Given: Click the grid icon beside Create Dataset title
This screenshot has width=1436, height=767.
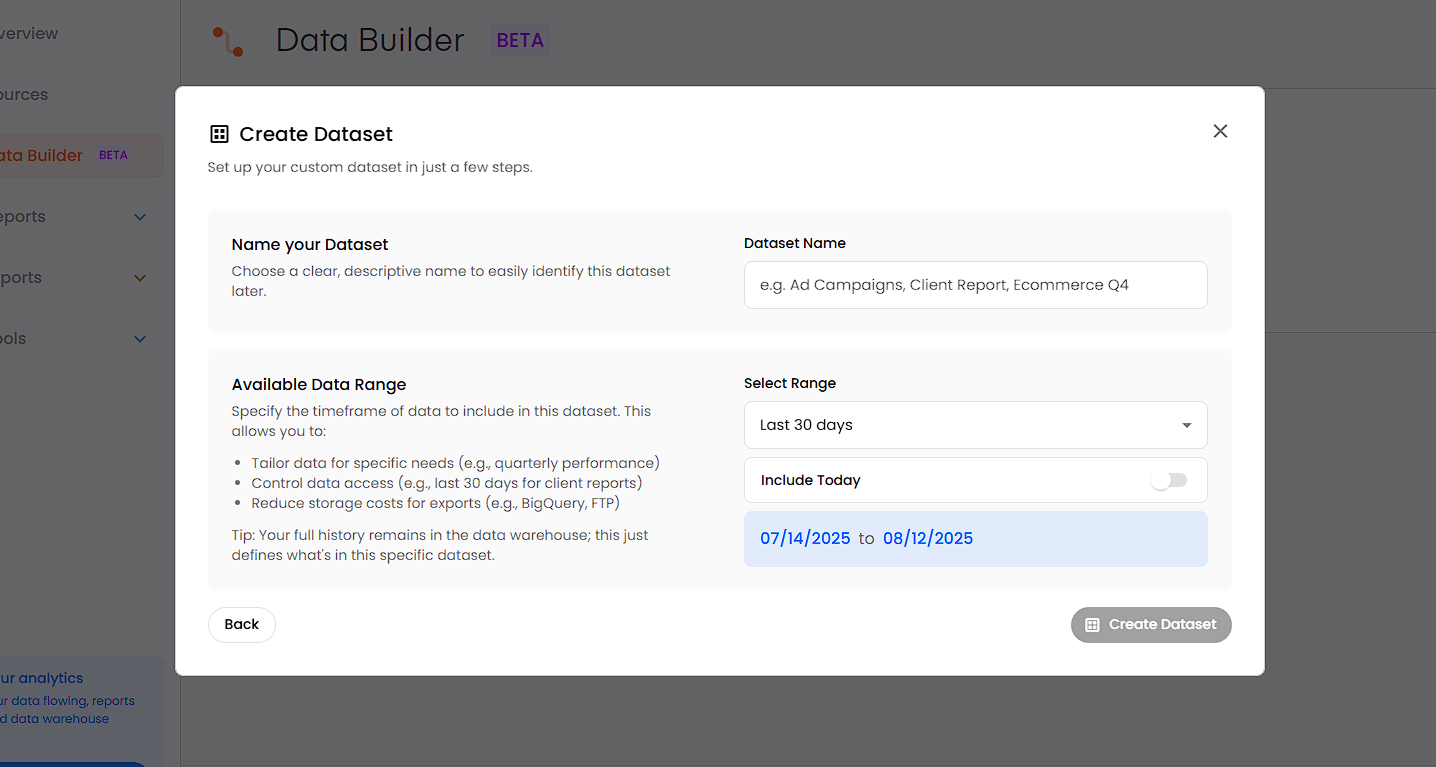Looking at the screenshot, I should 219,134.
